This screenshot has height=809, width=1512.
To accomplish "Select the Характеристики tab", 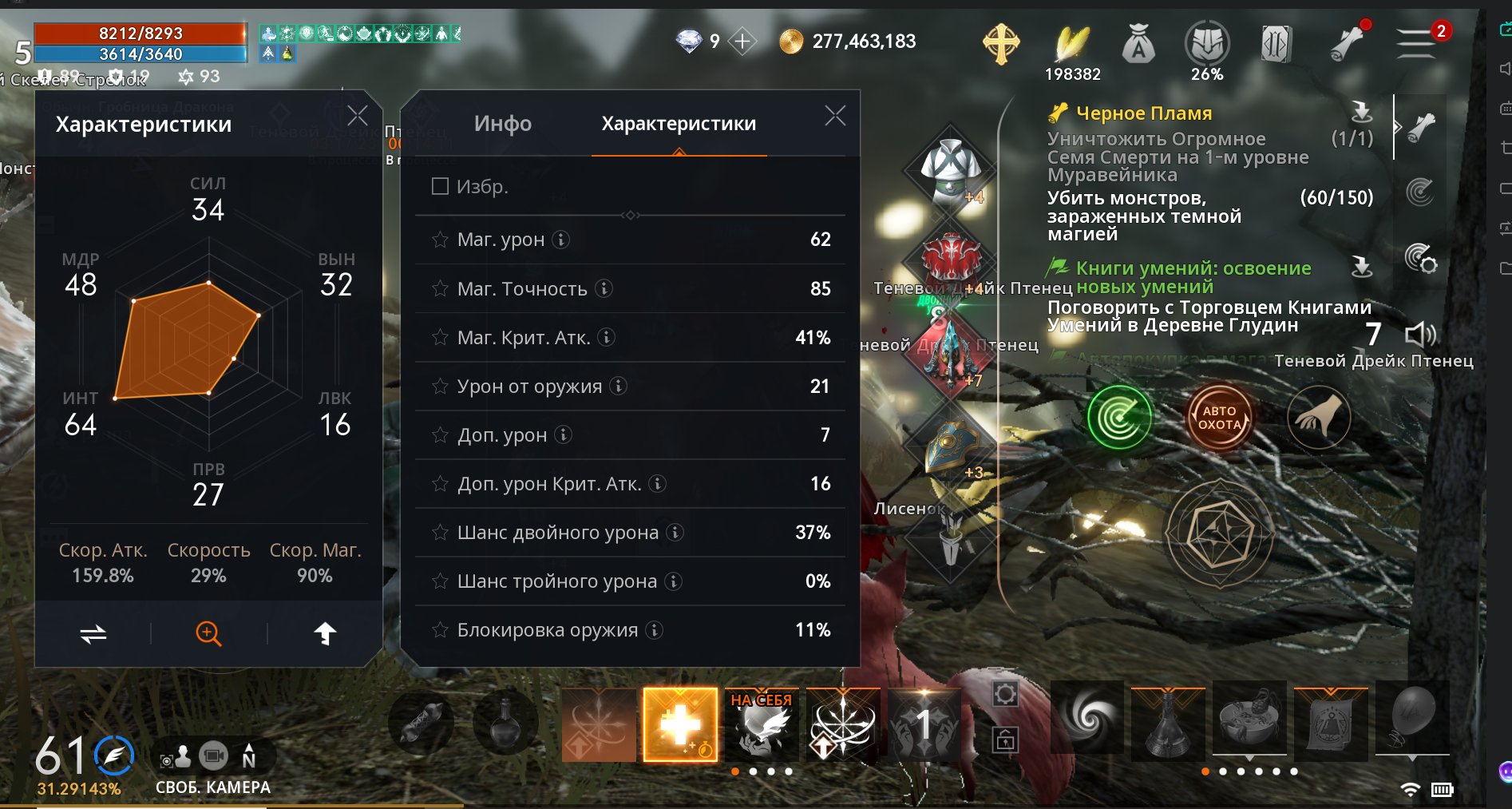I will (679, 124).
